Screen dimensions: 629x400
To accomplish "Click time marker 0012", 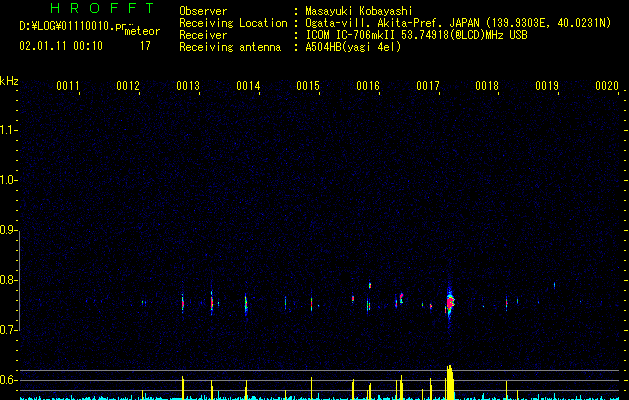I will tap(128, 86).
